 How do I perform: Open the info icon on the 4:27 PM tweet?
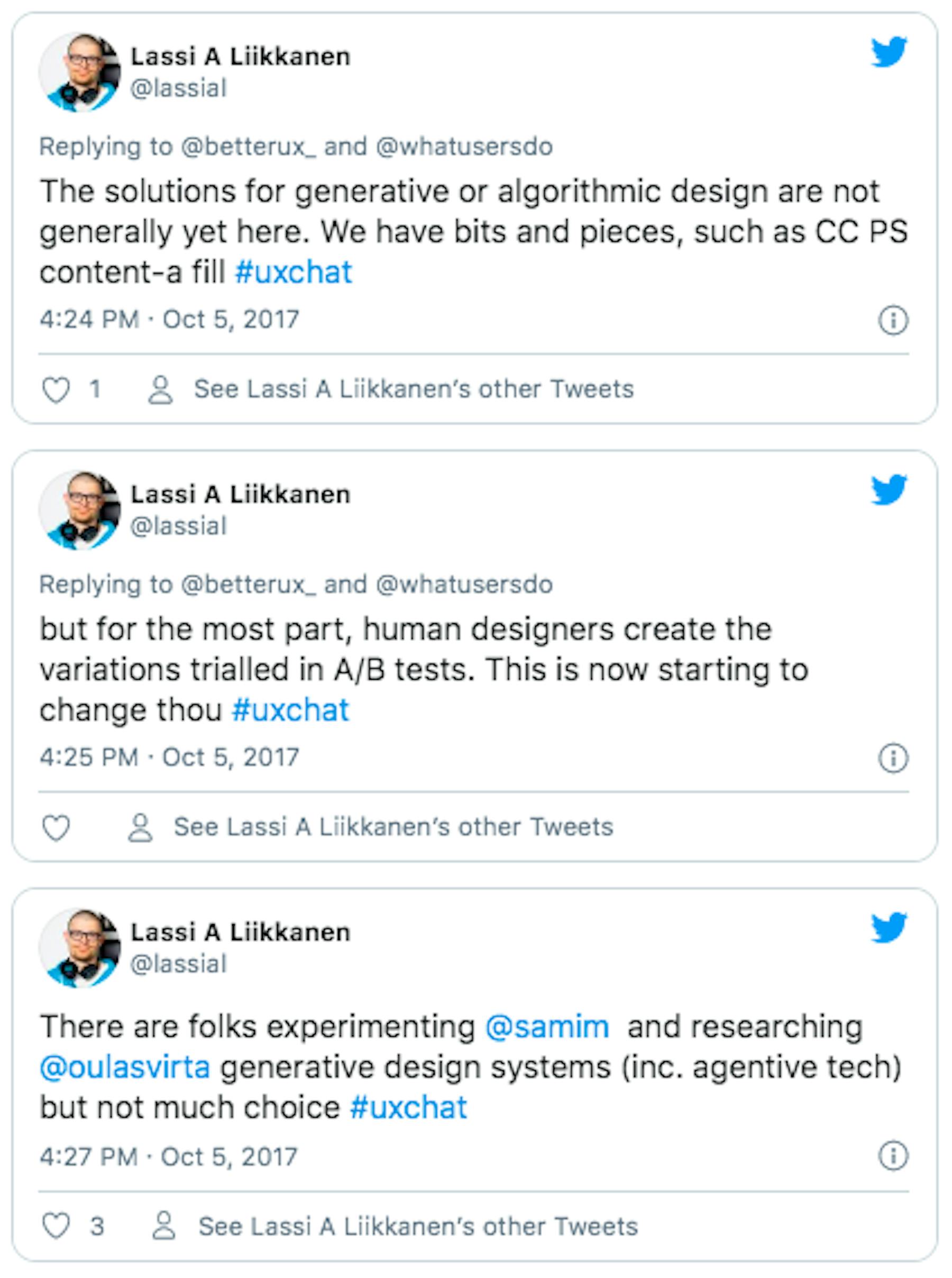893,1156
